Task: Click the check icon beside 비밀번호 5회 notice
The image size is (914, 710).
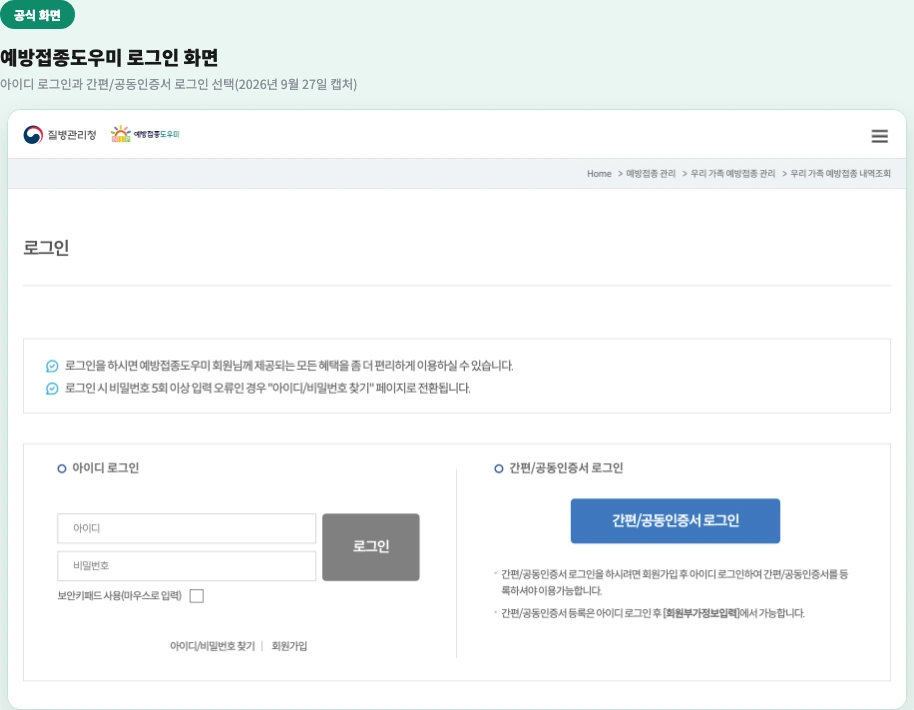Action: click(x=52, y=388)
